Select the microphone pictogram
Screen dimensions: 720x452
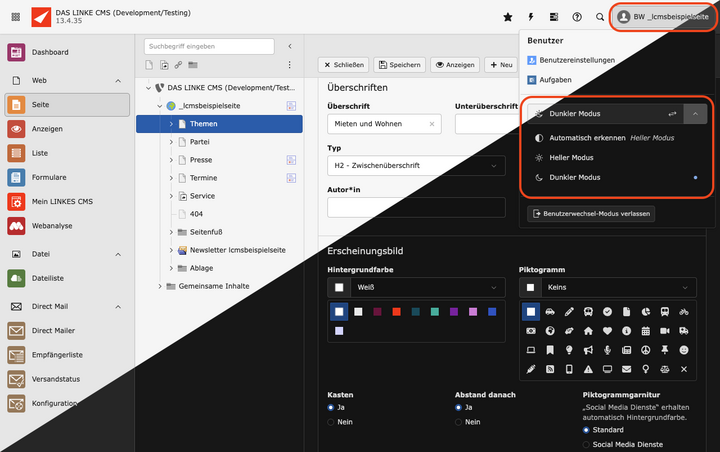tap(607, 350)
